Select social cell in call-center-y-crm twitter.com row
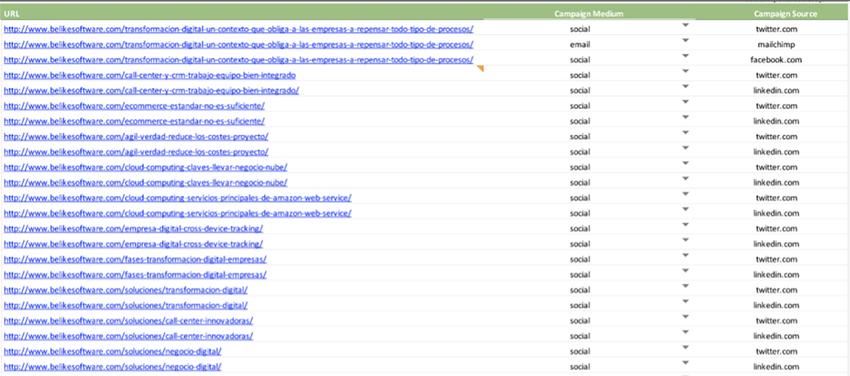The width and height of the screenshot is (850, 376). [580, 75]
